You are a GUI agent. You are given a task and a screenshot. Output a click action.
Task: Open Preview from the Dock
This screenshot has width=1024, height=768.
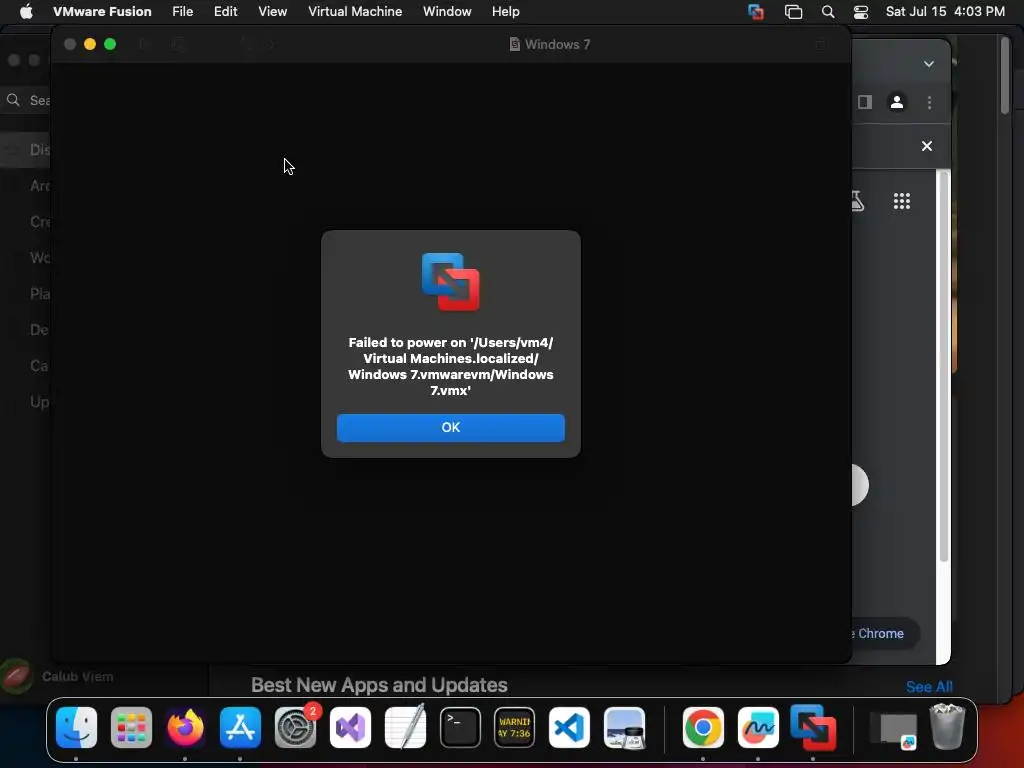(x=624, y=728)
